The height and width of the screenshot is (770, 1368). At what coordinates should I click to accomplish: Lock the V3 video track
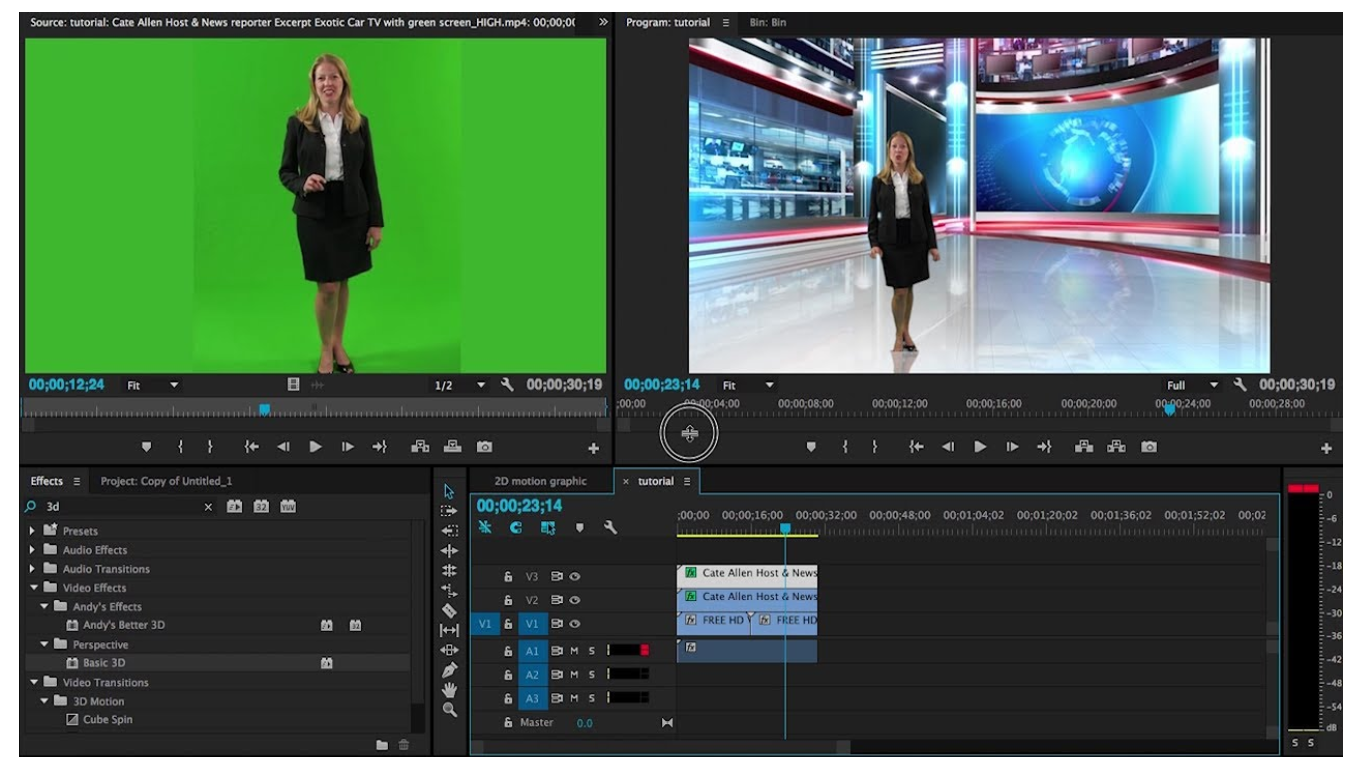coord(509,577)
